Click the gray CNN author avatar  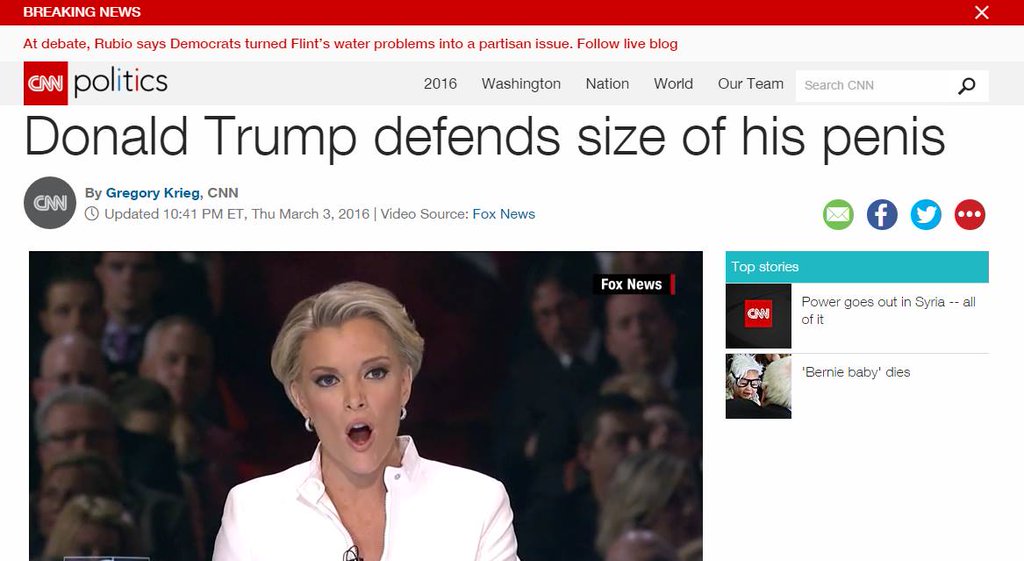[x=50, y=202]
